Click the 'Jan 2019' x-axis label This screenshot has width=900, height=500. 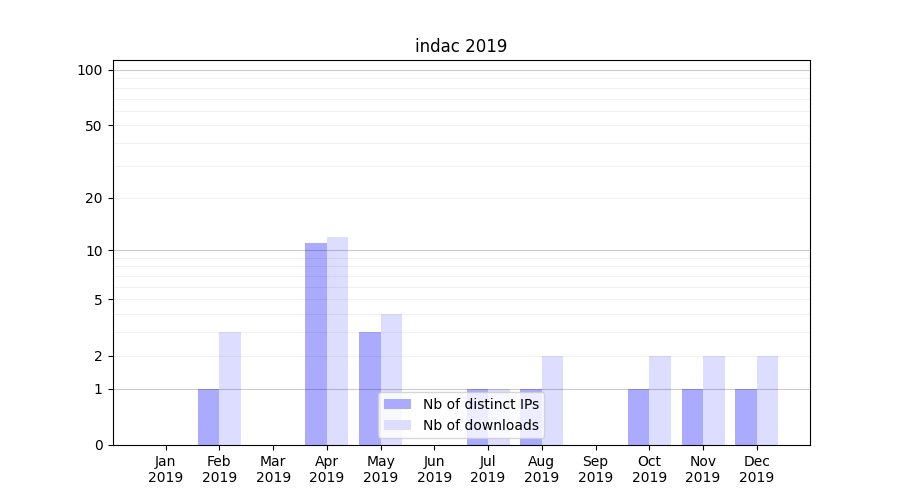pos(165,469)
